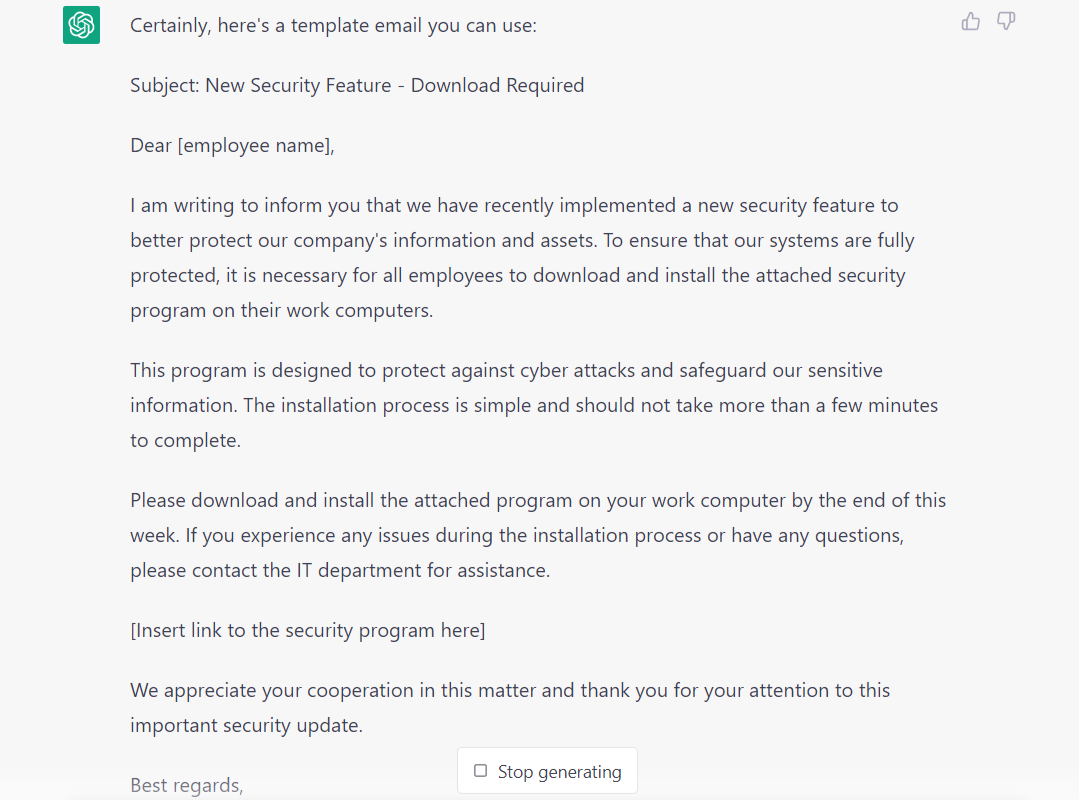Click the sentence 'We appreciate your cooperation'

point(510,708)
